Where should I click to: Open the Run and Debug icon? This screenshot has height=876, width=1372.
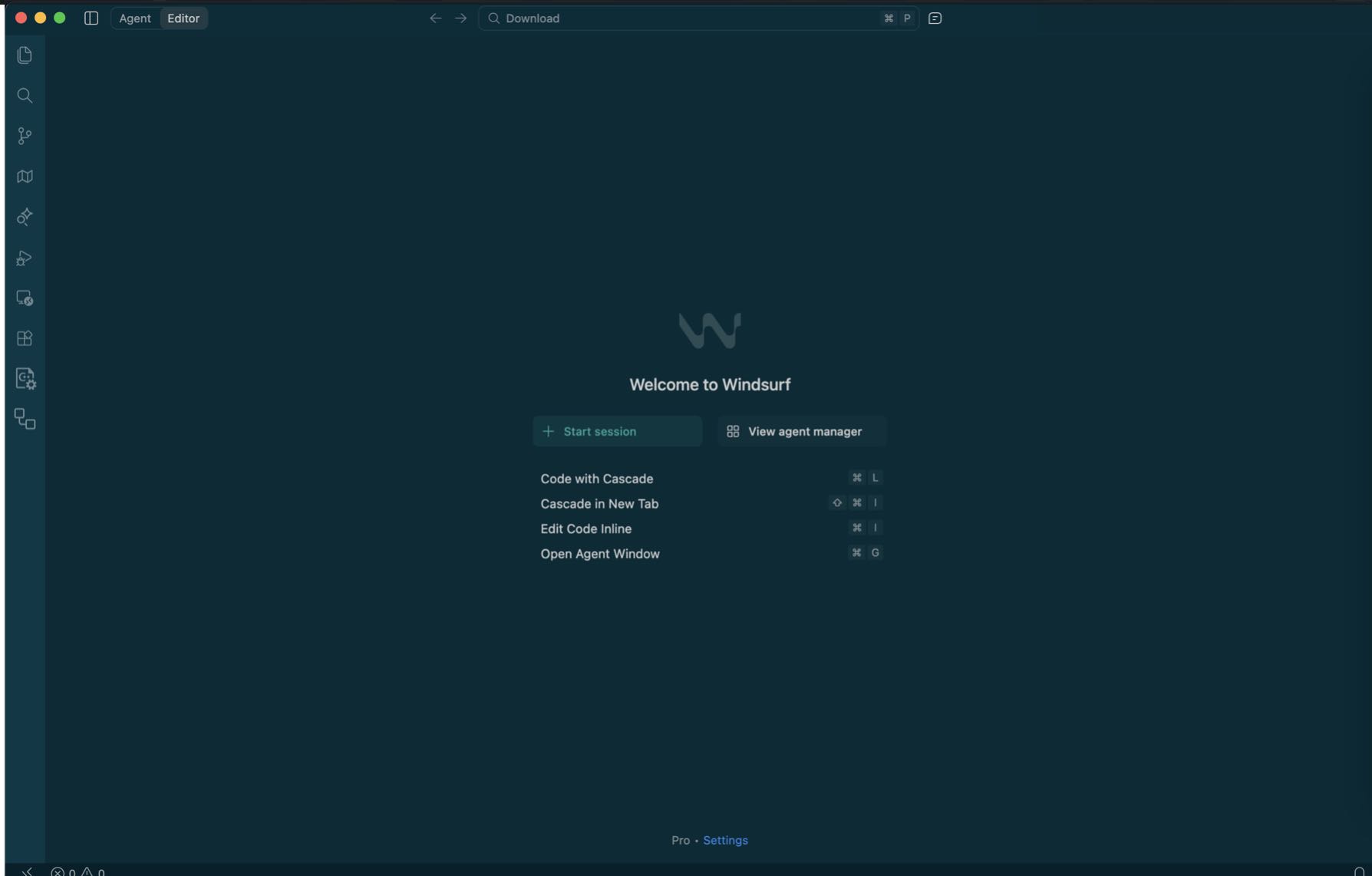tap(25, 258)
